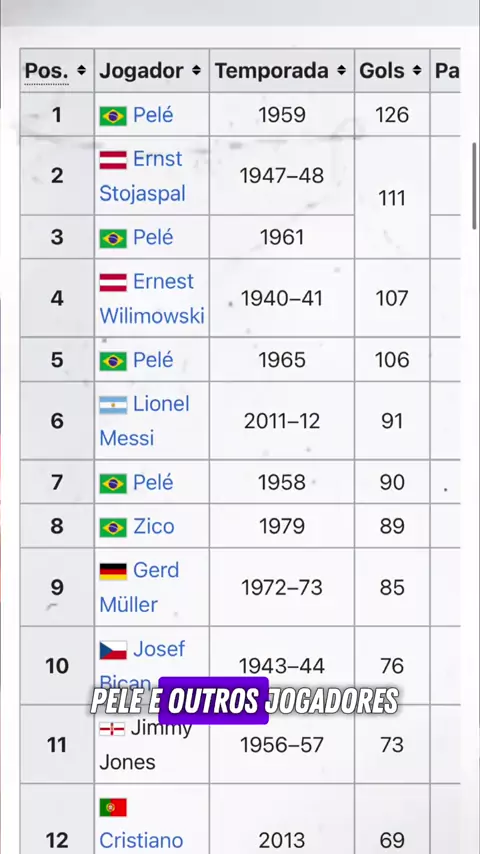Sort table by the Gols column arrows
The height and width of the screenshot is (854, 480).
tap(417, 70)
